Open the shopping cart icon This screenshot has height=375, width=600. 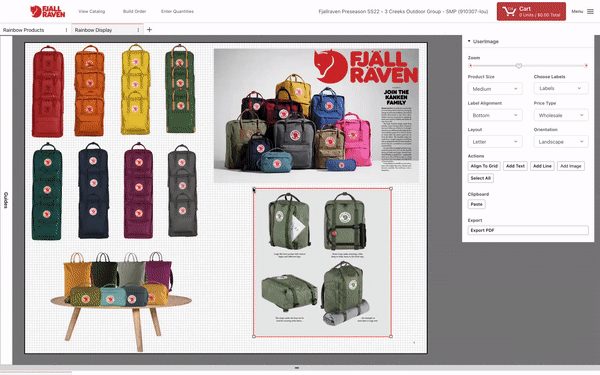click(509, 11)
